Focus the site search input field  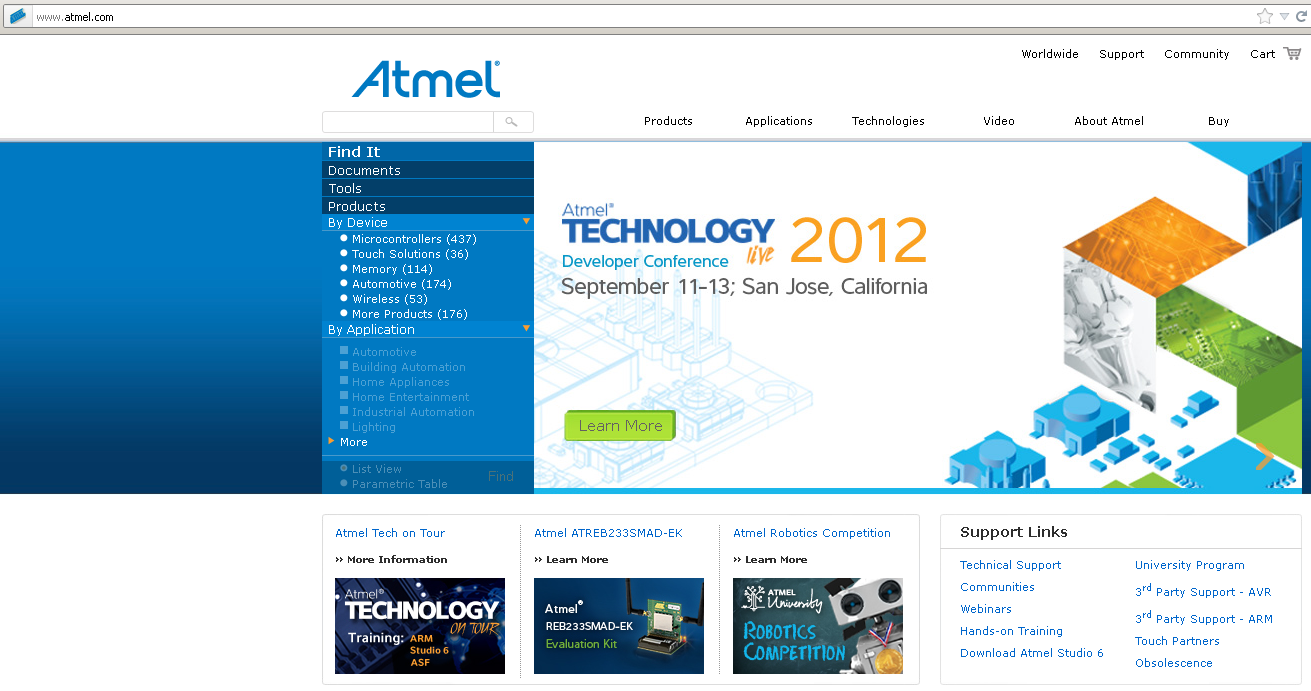[408, 122]
